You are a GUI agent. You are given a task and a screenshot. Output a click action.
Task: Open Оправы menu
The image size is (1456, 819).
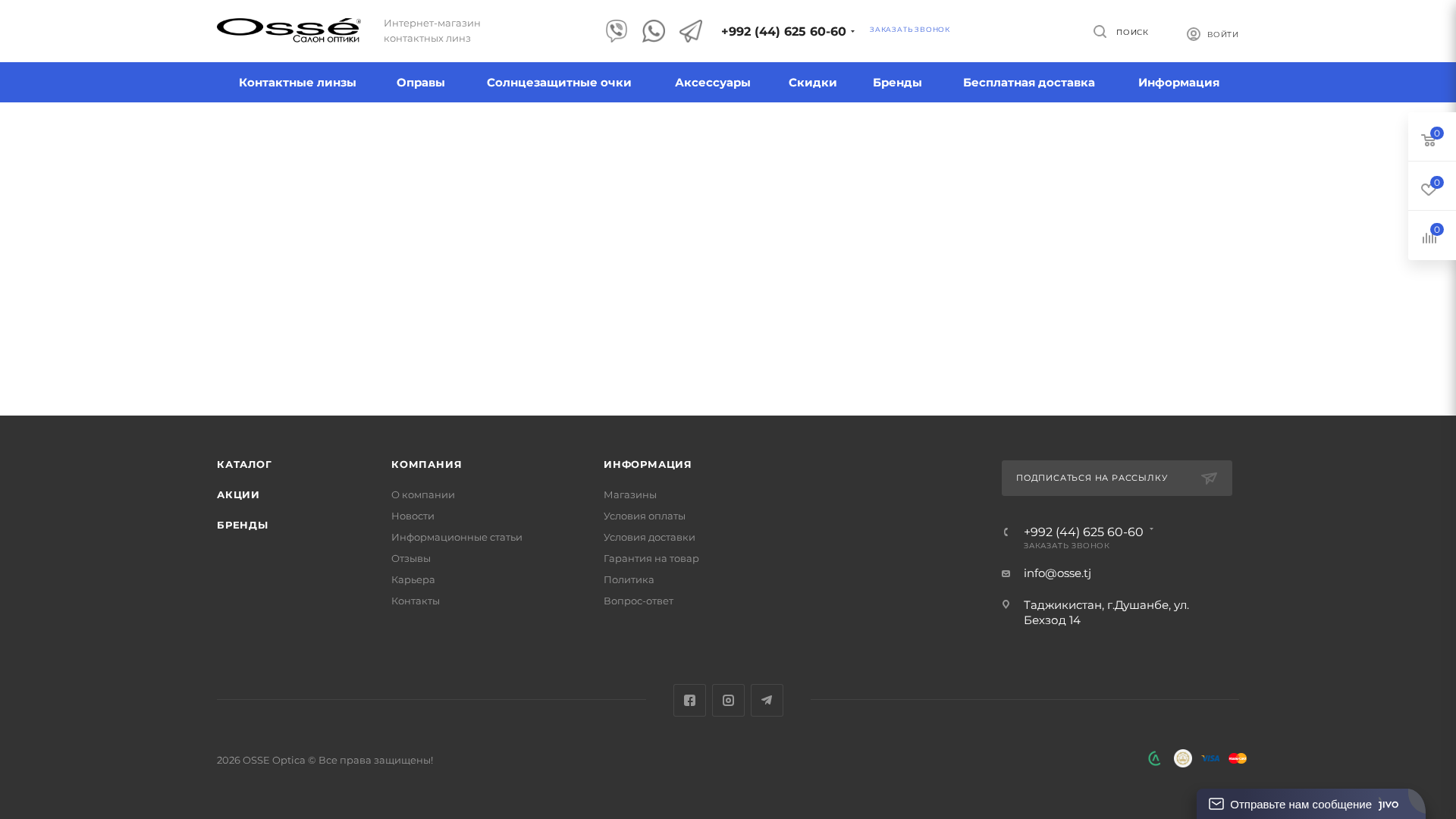421,83
